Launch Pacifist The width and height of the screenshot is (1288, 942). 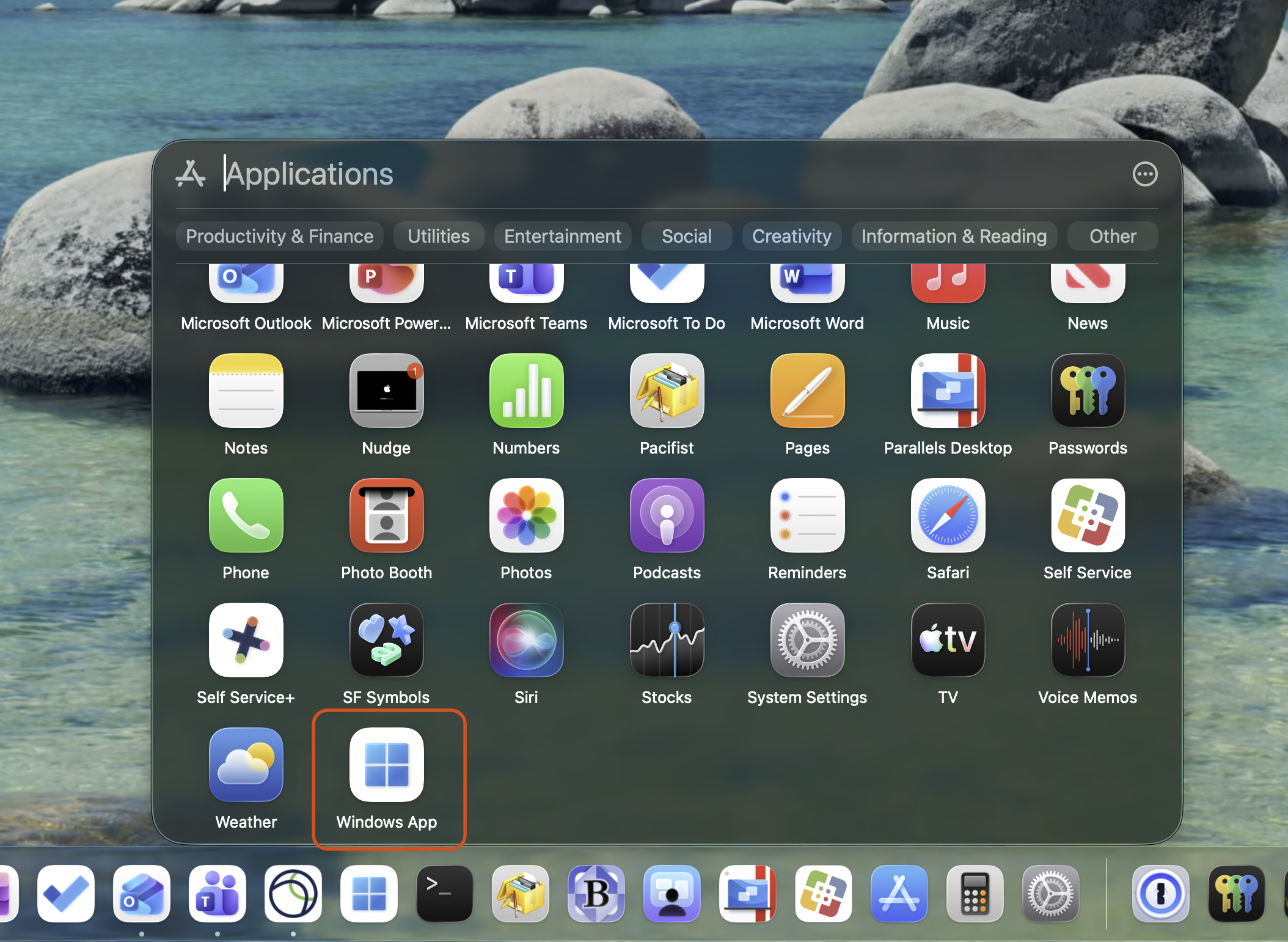pos(667,391)
